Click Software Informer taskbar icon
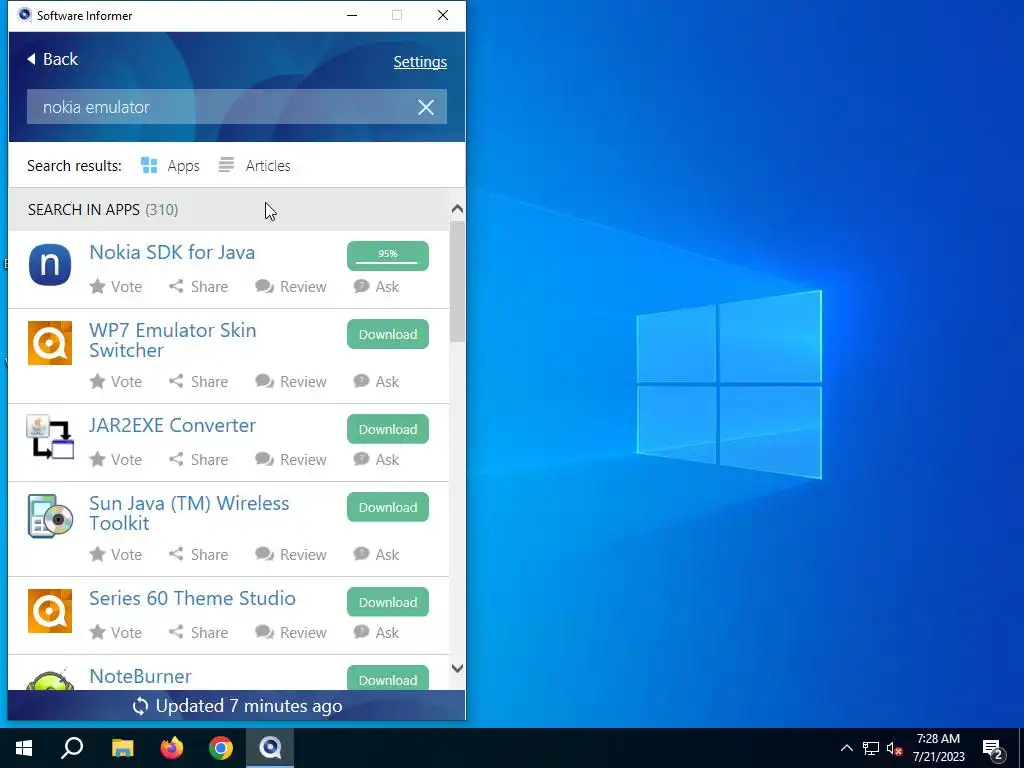The width and height of the screenshot is (1024, 768). click(x=270, y=748)
